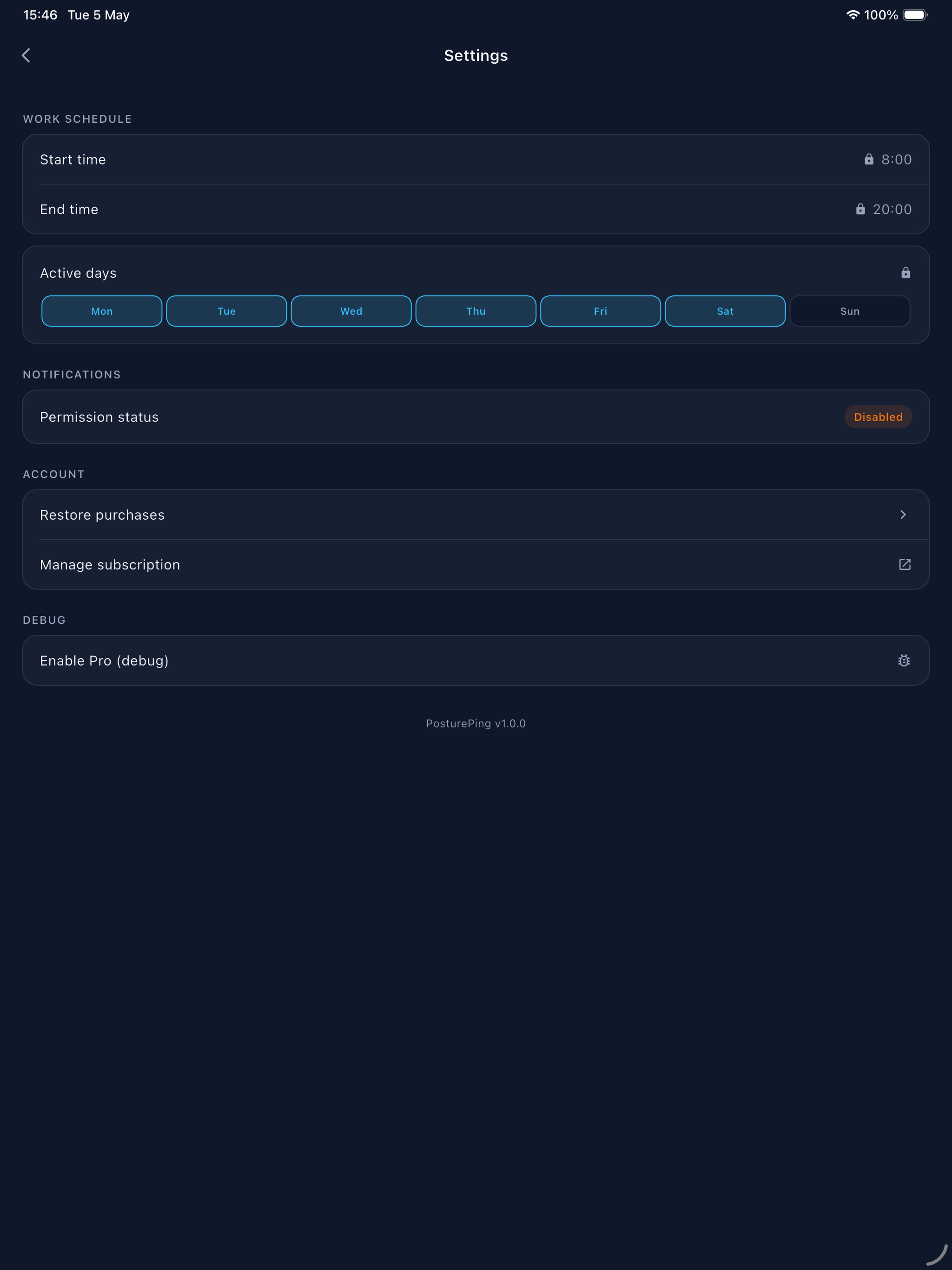
Task: Tap the bug icon on Enable Pro row
Action: coord(904,660)
